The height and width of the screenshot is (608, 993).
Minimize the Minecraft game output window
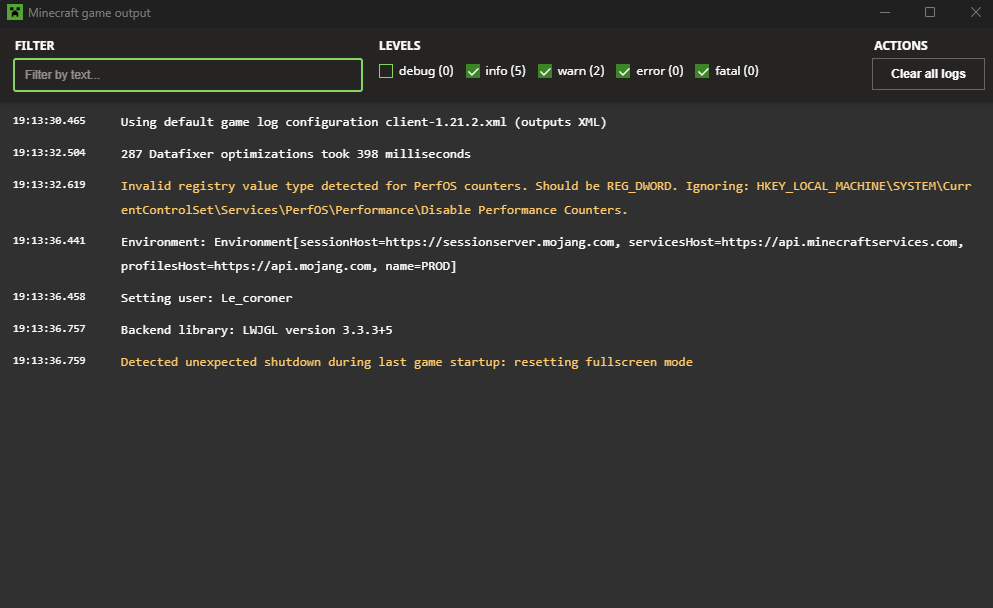tap(885, 13)
